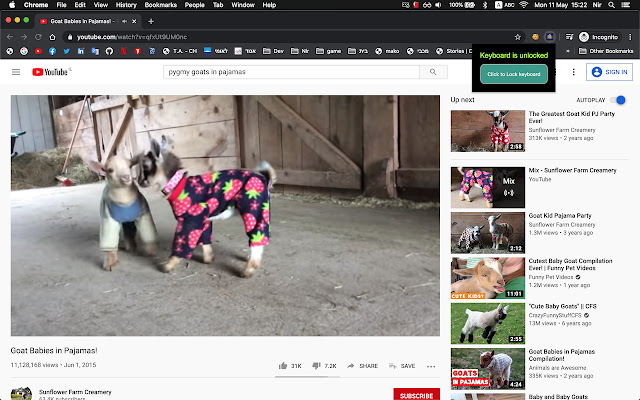Open the Nir bookmarks folder

pos(300,51)
